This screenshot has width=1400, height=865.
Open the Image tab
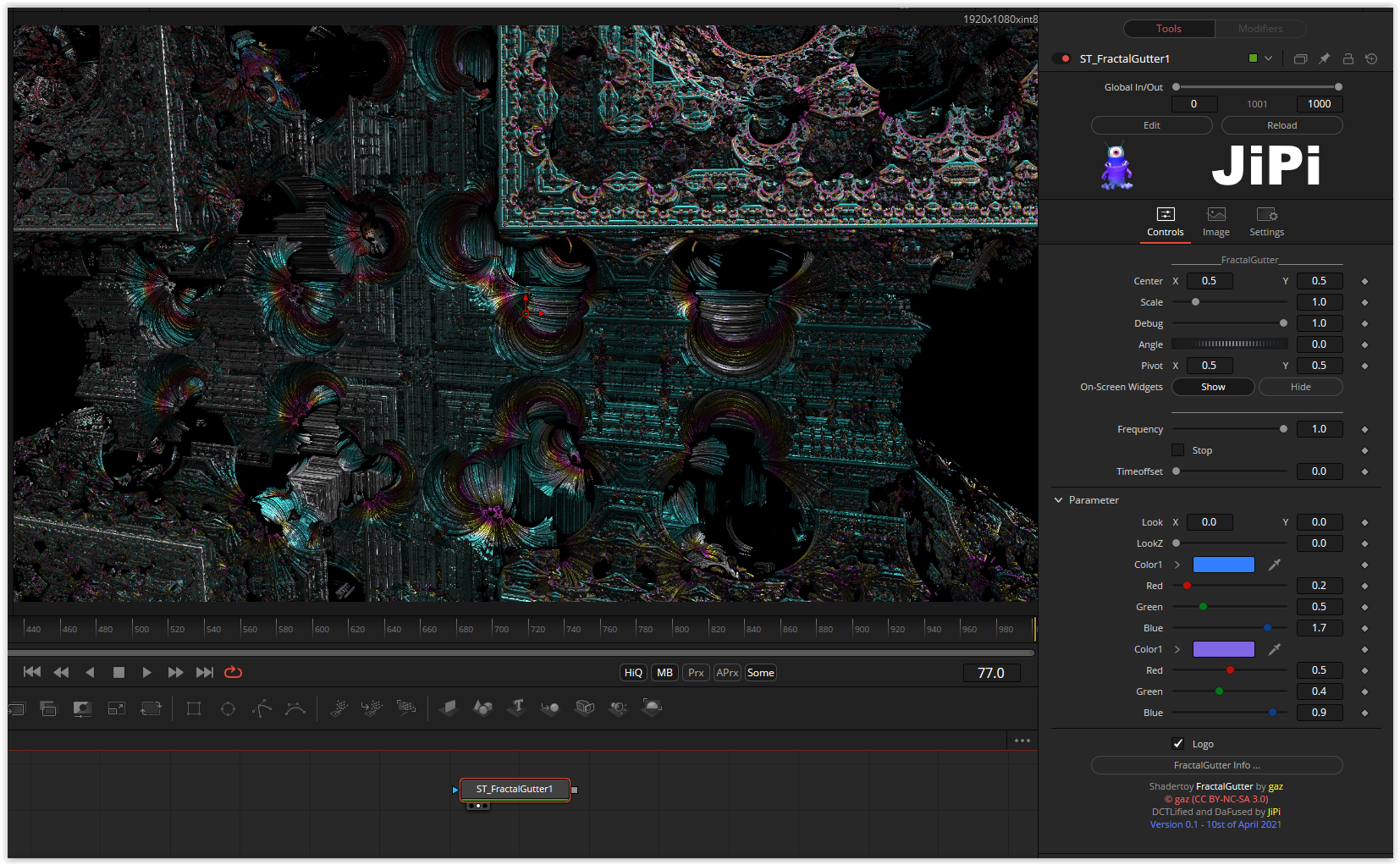(1216, 222)
